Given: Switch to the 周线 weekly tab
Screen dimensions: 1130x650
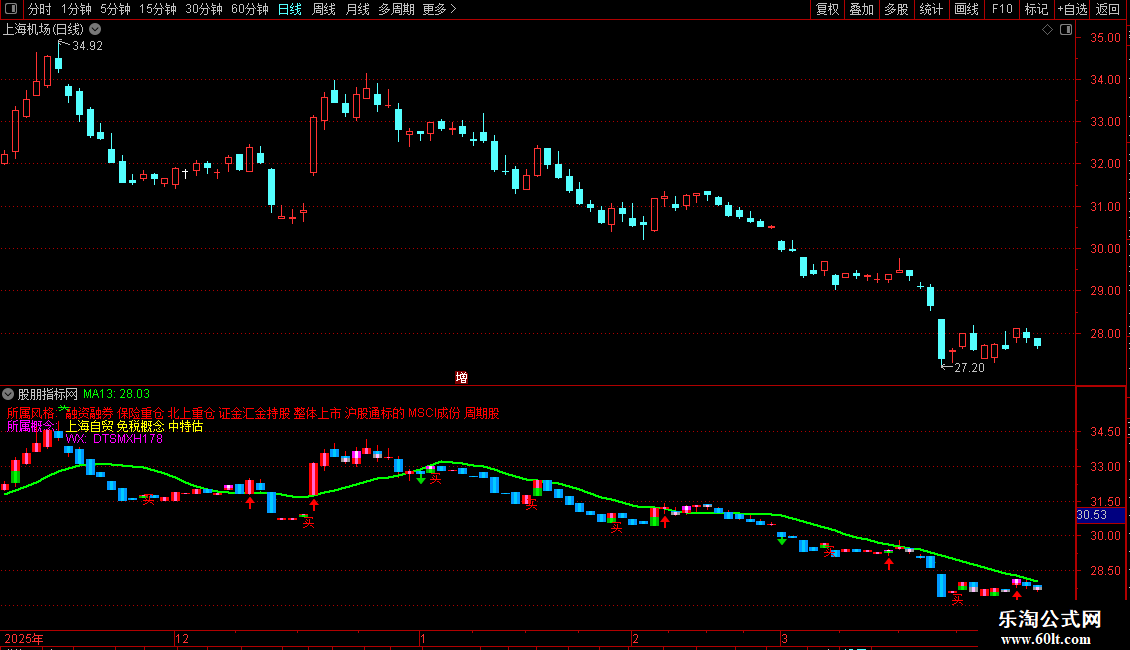Looking at the screenshot, I should point(324,9).
